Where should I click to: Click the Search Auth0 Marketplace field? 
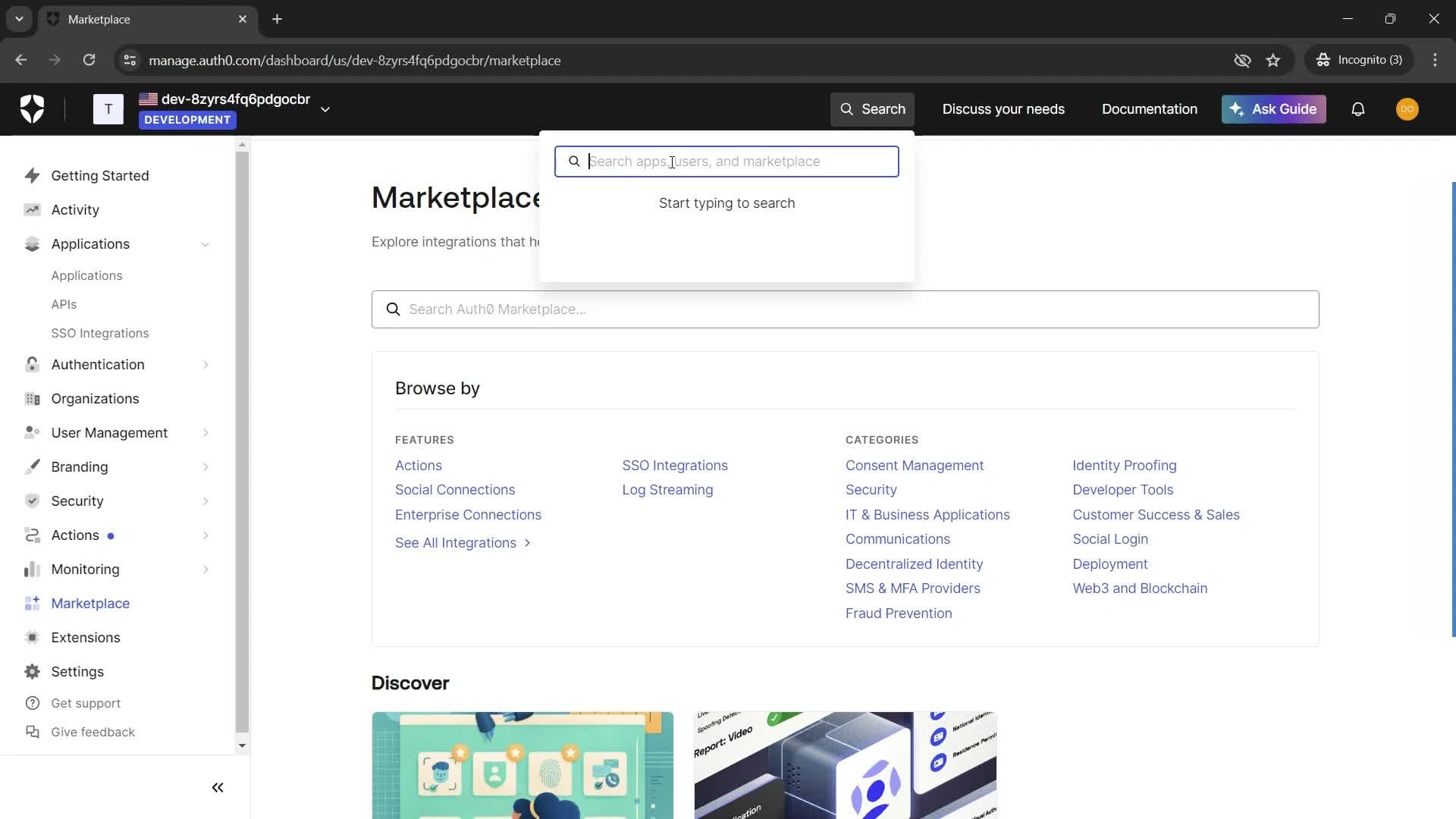(x=845, y=309)
